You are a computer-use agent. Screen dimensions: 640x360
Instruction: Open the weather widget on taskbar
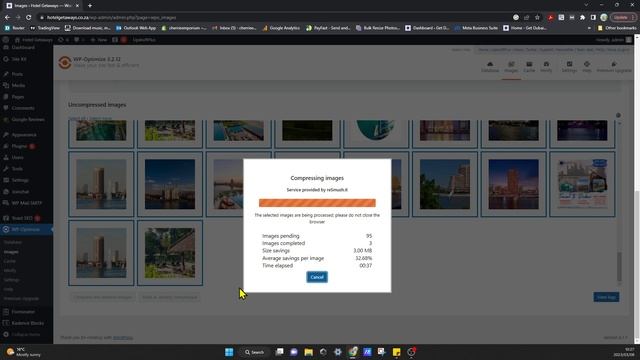(x=24, y=352)
